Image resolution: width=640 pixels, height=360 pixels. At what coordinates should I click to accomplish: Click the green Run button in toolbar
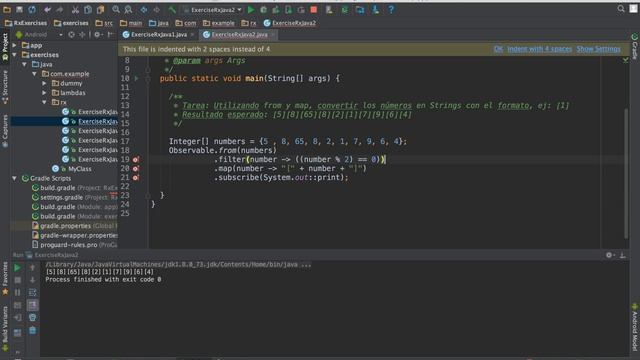click(251, 9)
